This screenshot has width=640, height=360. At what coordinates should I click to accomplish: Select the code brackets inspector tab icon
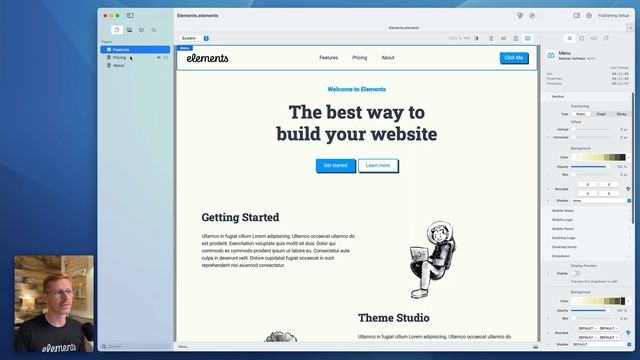(x=594, y=38)
